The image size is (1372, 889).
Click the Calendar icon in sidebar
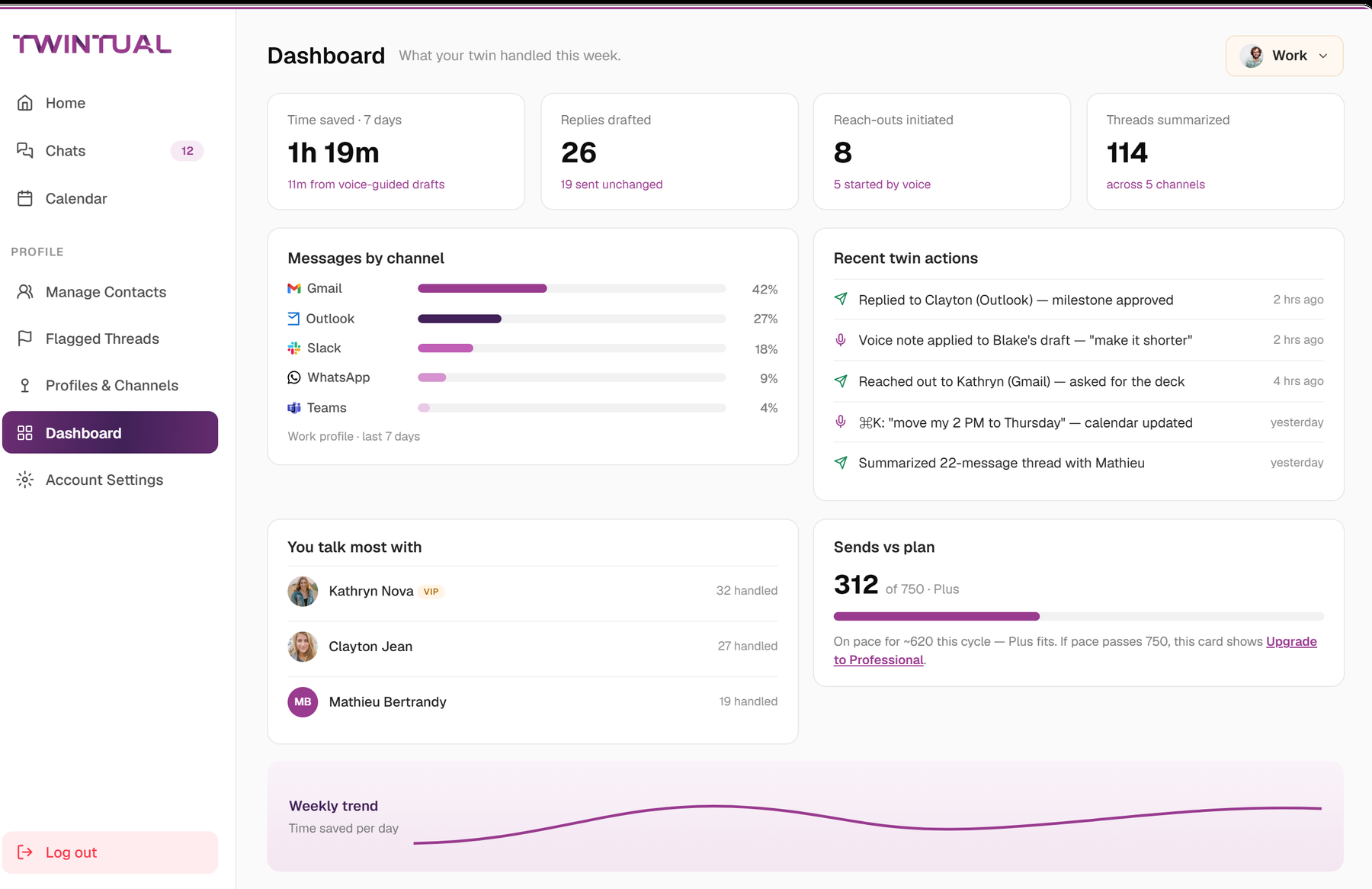point(25,198)
